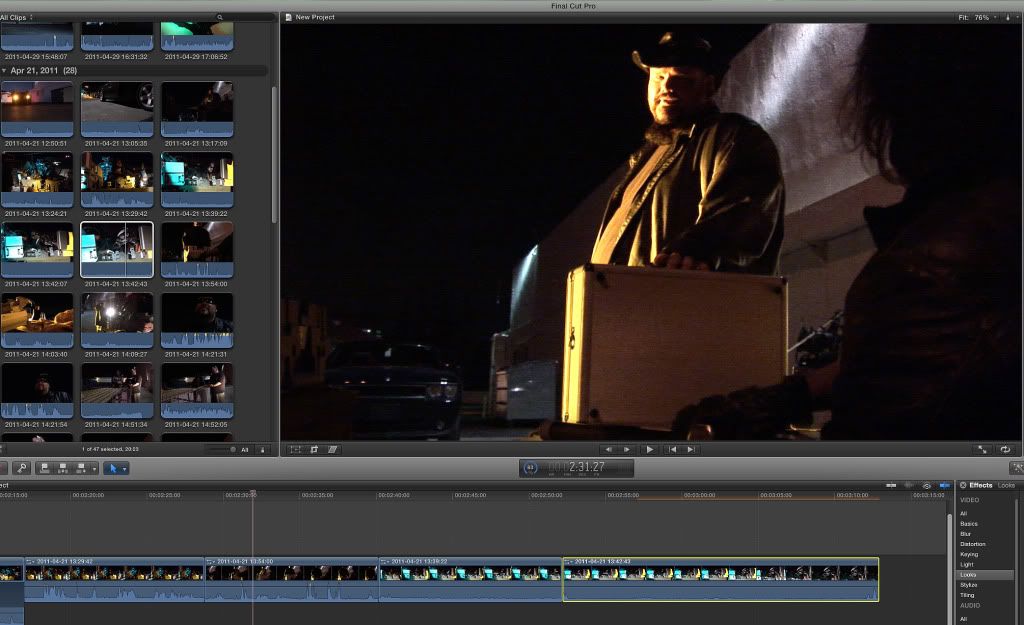Close the Effects browser
The width and height of the screenshot is (1024, 625).
pos(963,485)
